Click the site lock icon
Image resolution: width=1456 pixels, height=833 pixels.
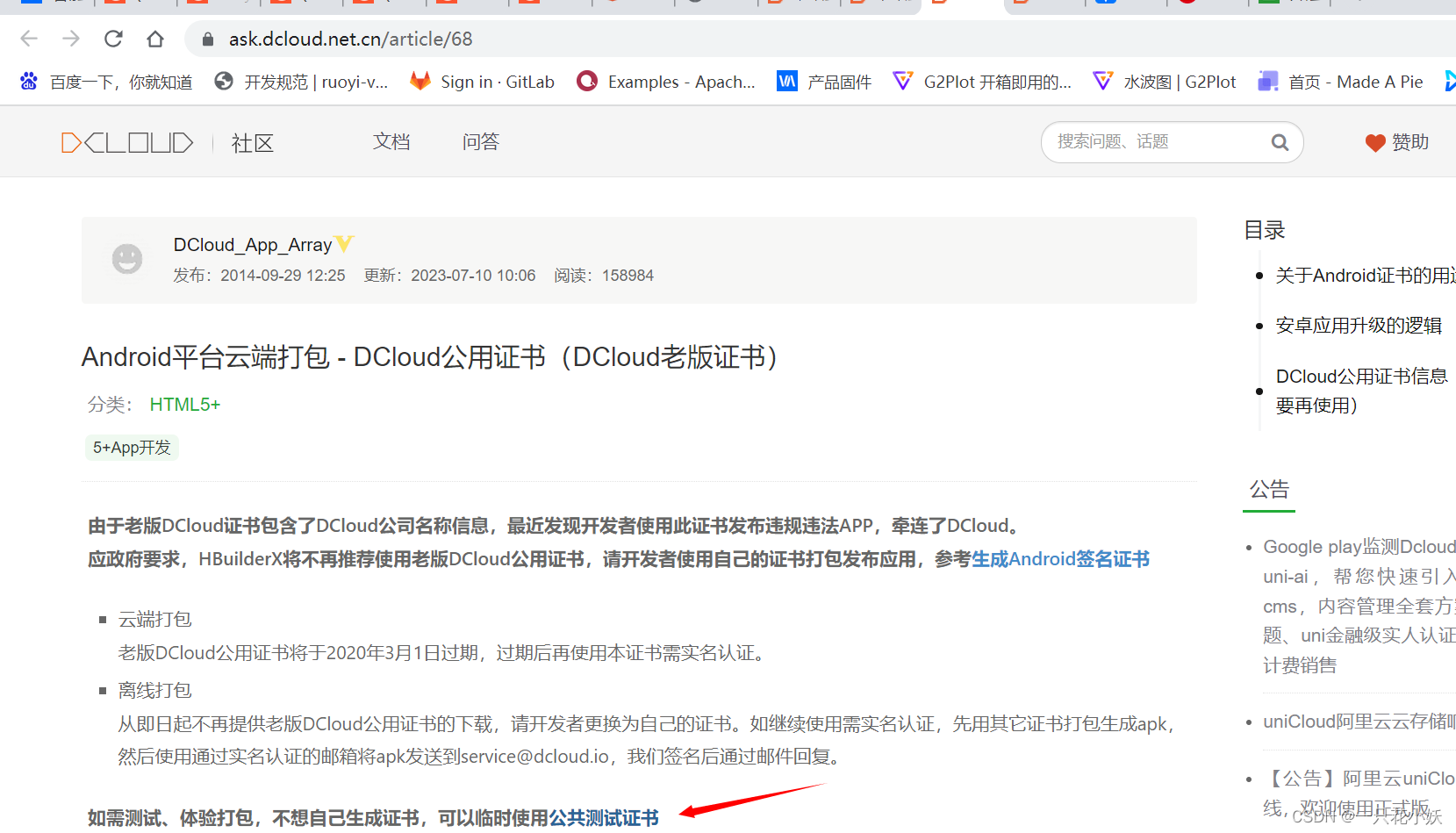(x=208, y=39)
